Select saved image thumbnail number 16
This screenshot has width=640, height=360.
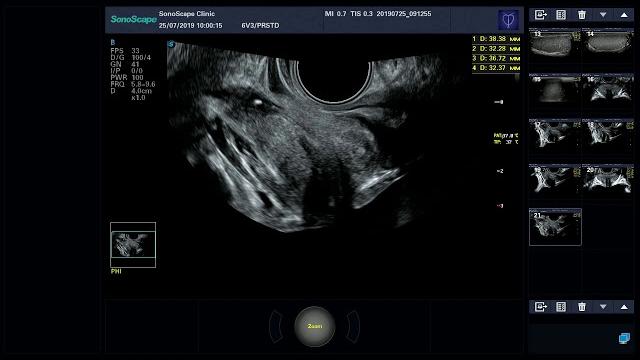point(608,90)
